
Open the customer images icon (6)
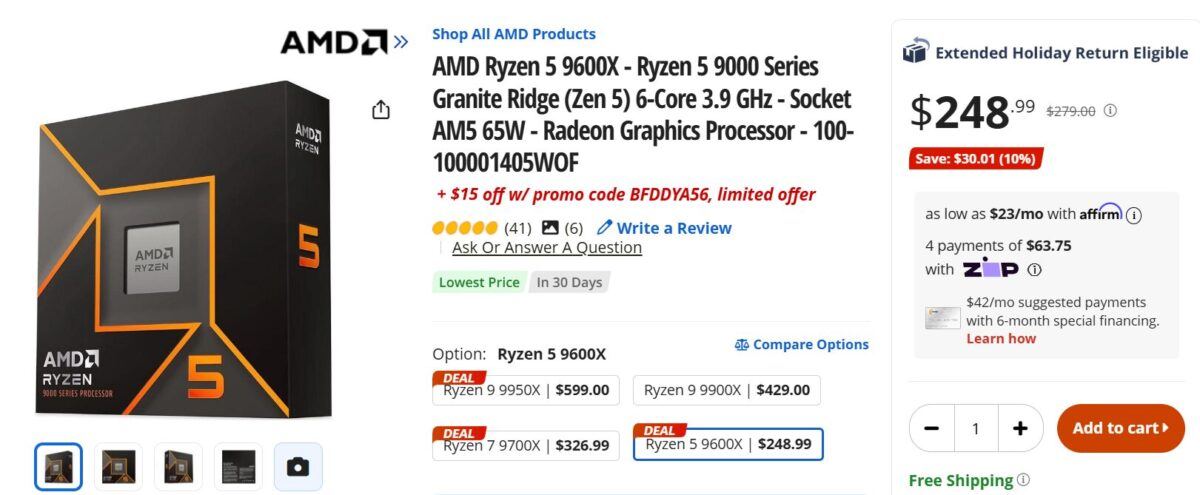[x=550, y=228]
